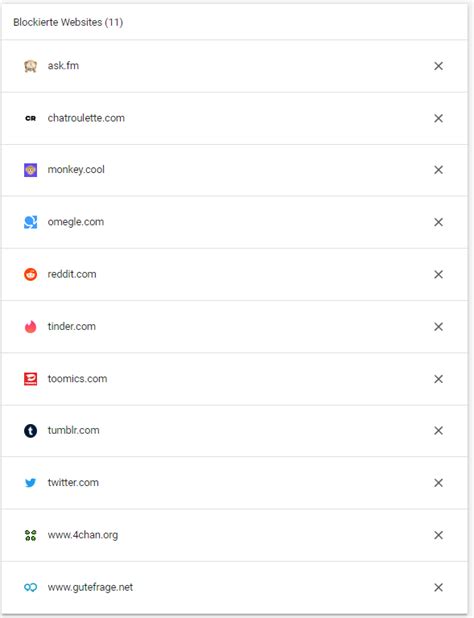
Task: Click the reddit alien favicon
Action: tap(30, 274)
